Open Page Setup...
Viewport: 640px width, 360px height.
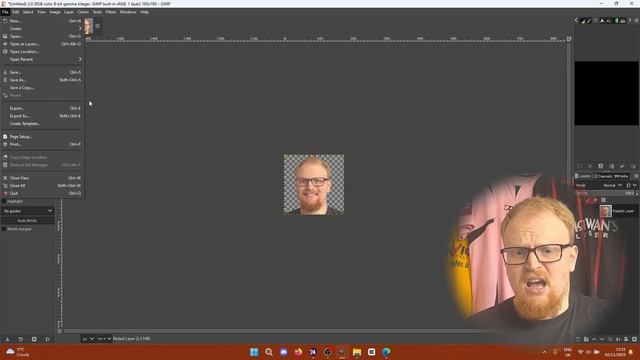click(x=42, y=137)
